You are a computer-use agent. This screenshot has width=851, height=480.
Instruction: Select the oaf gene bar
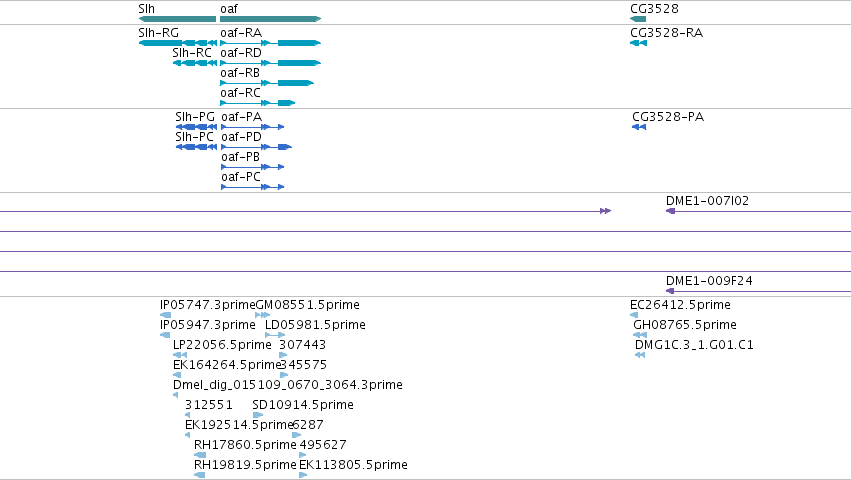coord(270,19)
